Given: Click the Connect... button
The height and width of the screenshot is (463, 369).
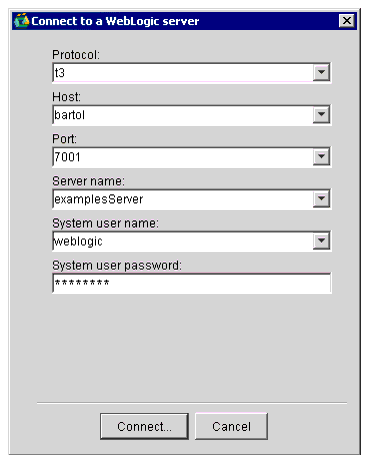Looking at the screenshot, I should pyautogui.click(x=144, y=426).
